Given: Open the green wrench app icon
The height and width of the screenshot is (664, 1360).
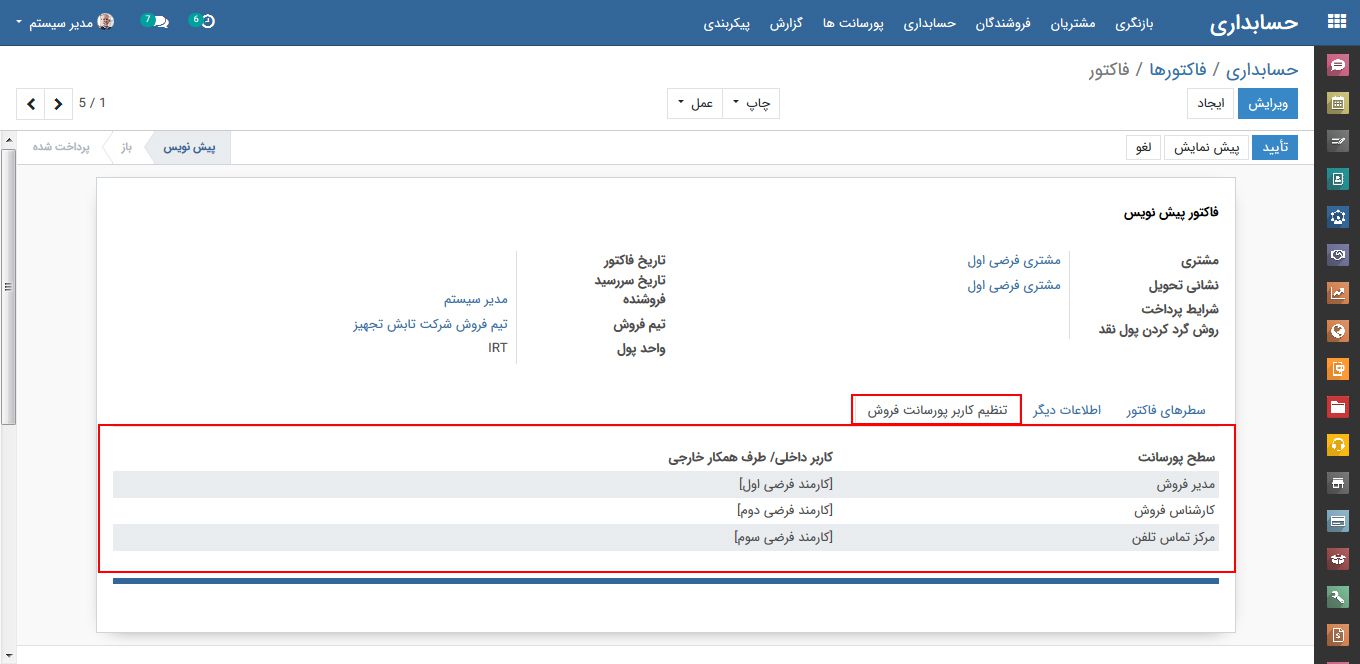Looking at the screenshot, I should (x=1338, y=597).
